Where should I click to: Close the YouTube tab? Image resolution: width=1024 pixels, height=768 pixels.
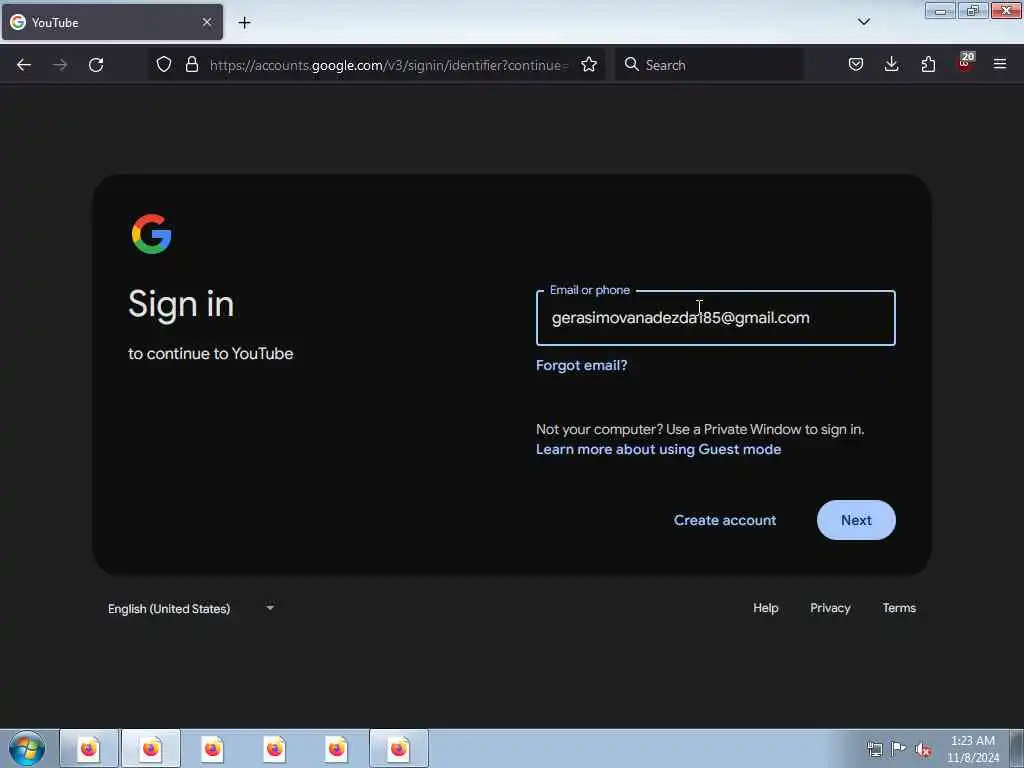coord(207,22)
